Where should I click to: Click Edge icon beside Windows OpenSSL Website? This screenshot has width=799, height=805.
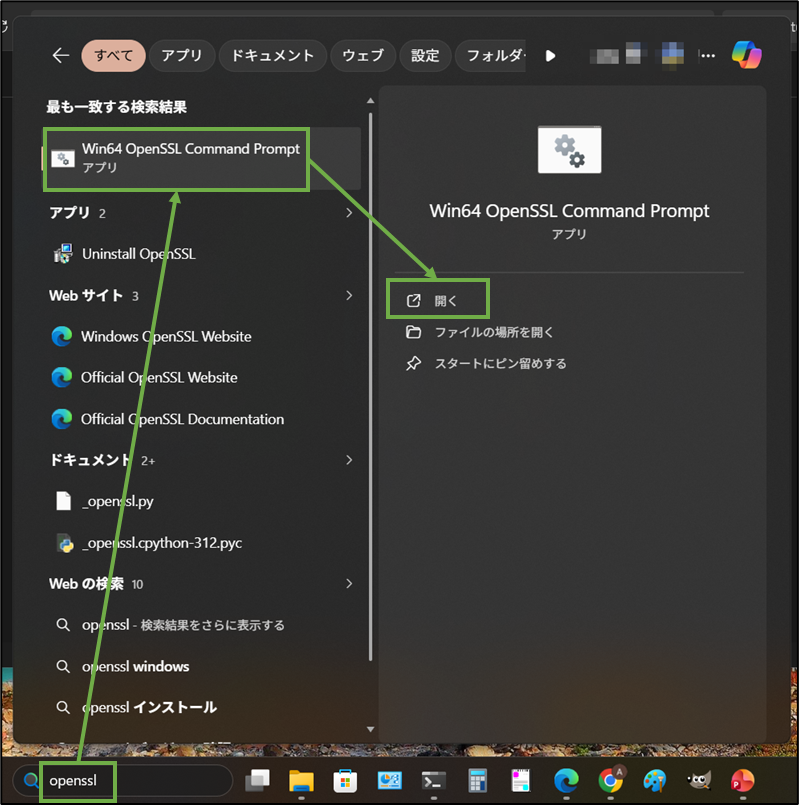pyautogui.click(x=62, y=336)
